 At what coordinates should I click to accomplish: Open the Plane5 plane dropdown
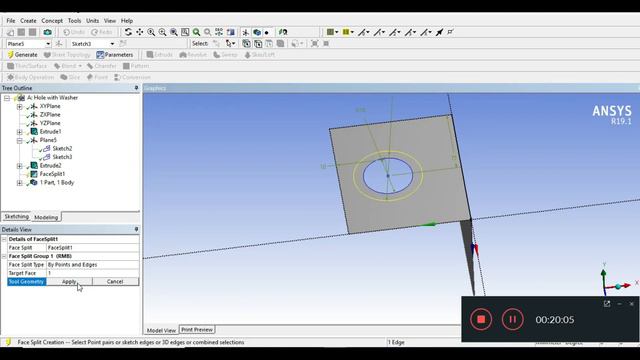point(48,44)
